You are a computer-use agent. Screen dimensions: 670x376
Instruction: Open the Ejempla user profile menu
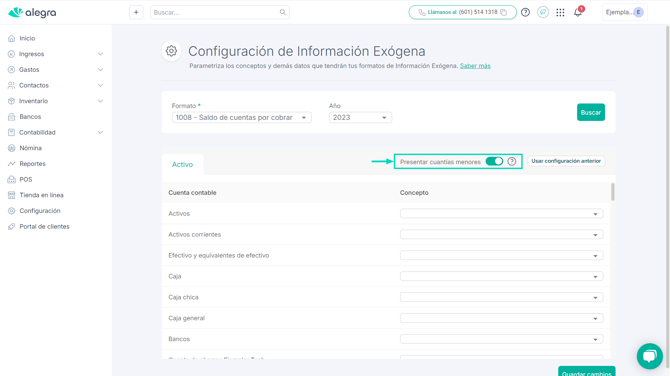coord(625,12)
